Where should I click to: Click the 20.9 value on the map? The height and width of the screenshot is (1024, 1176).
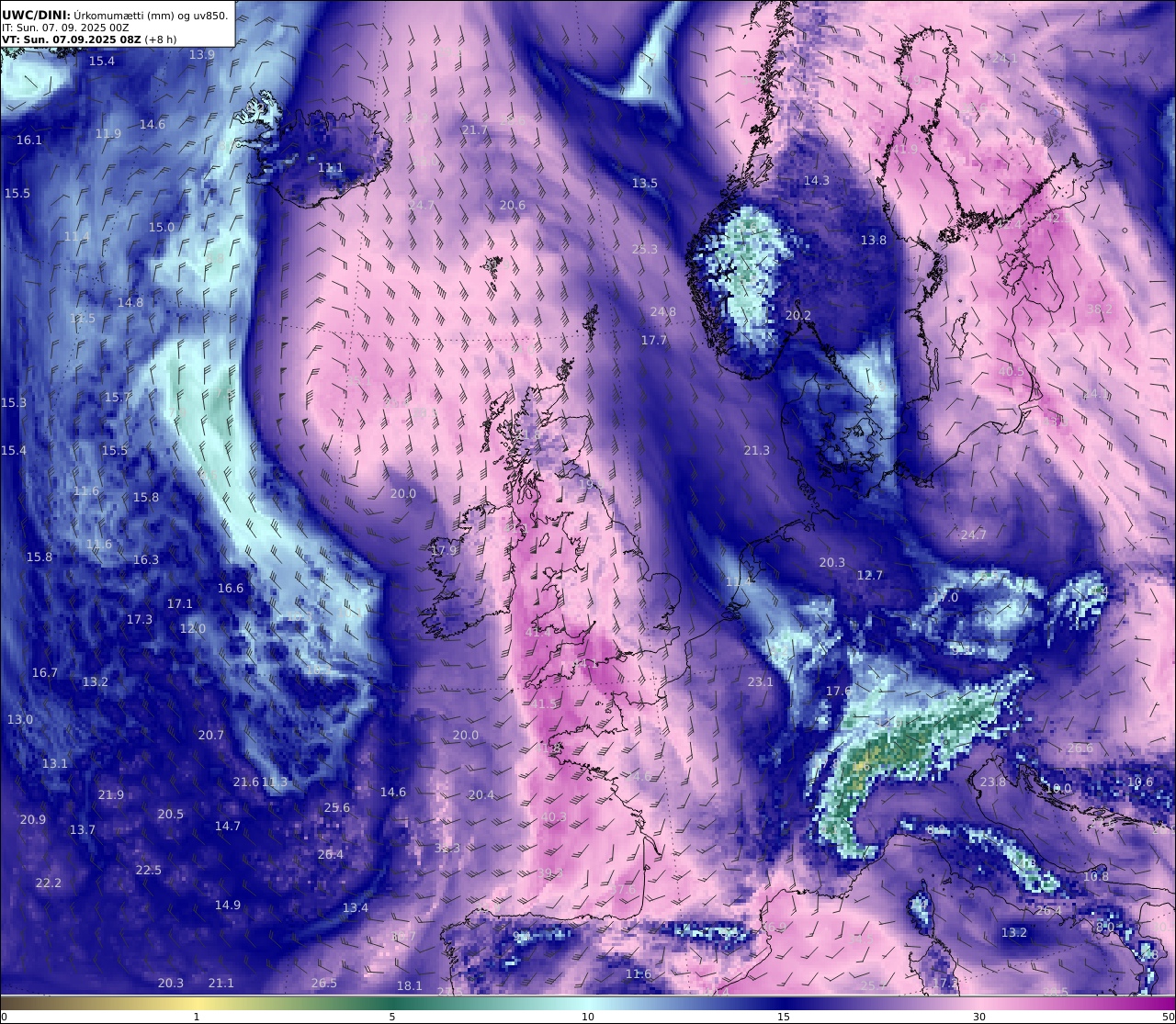33,819
